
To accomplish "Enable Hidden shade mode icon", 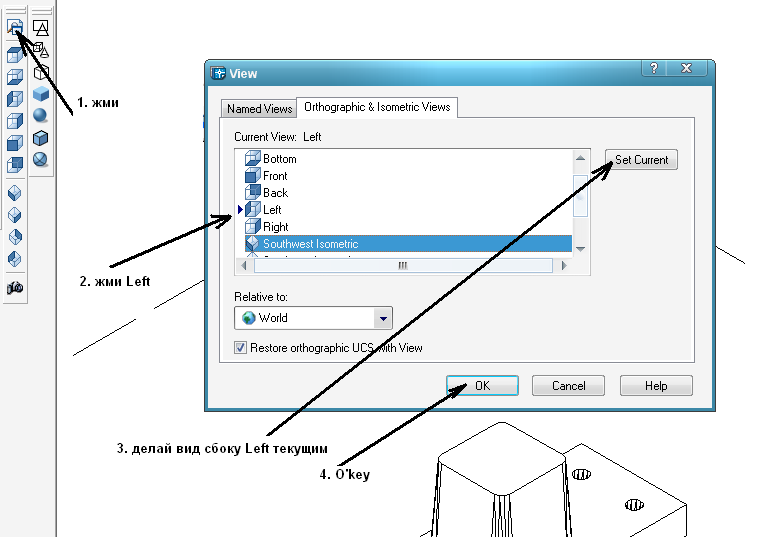I will tap(41, 72).
